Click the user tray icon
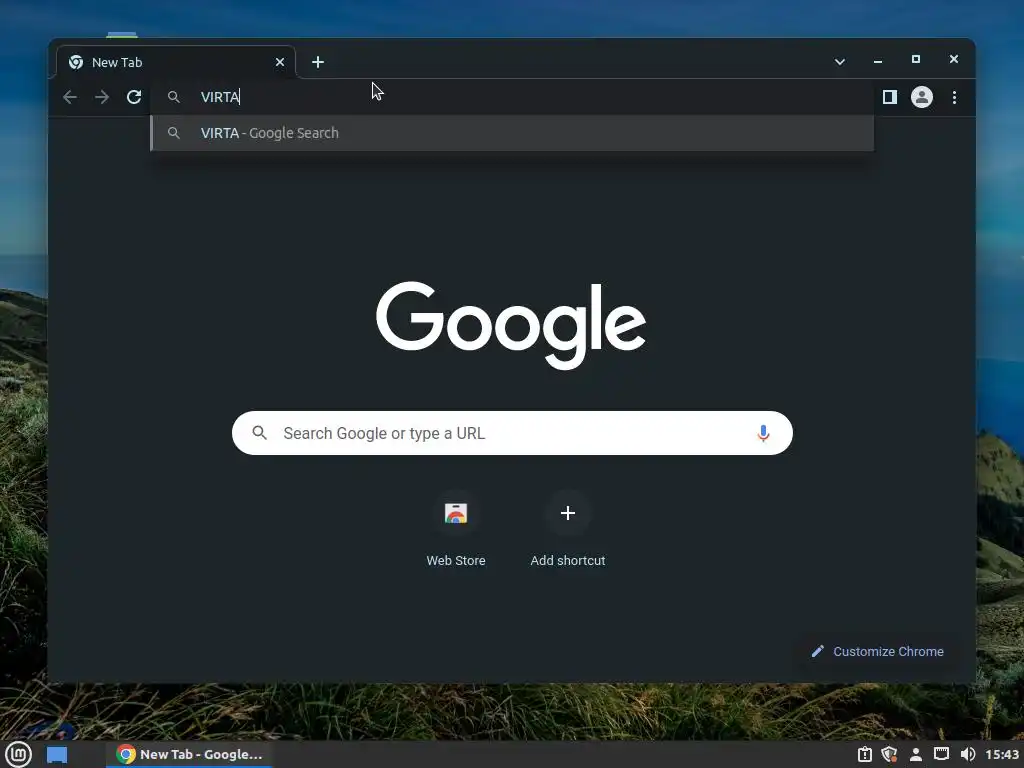 (916, 754)
